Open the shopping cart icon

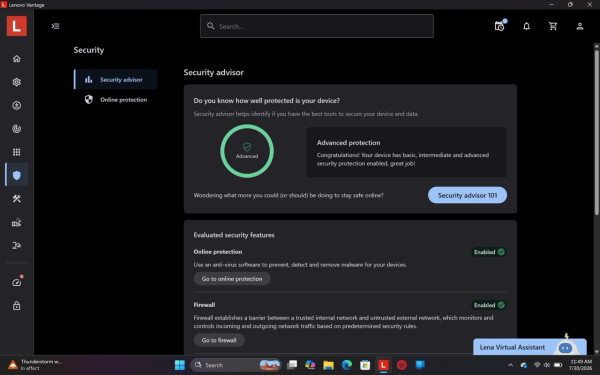coord(553,26)
